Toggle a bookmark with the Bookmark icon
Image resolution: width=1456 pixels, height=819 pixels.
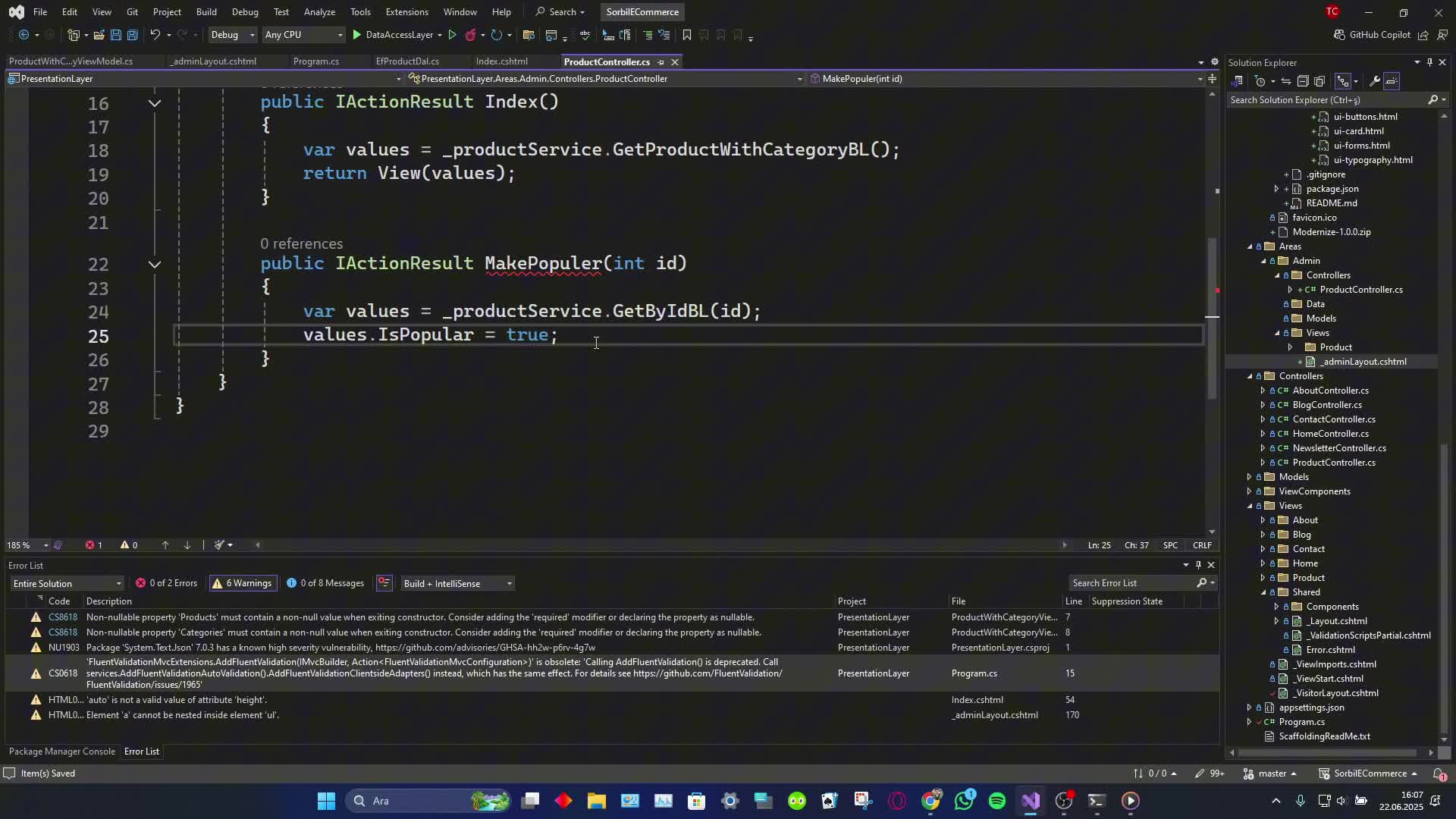pos(686,35)
